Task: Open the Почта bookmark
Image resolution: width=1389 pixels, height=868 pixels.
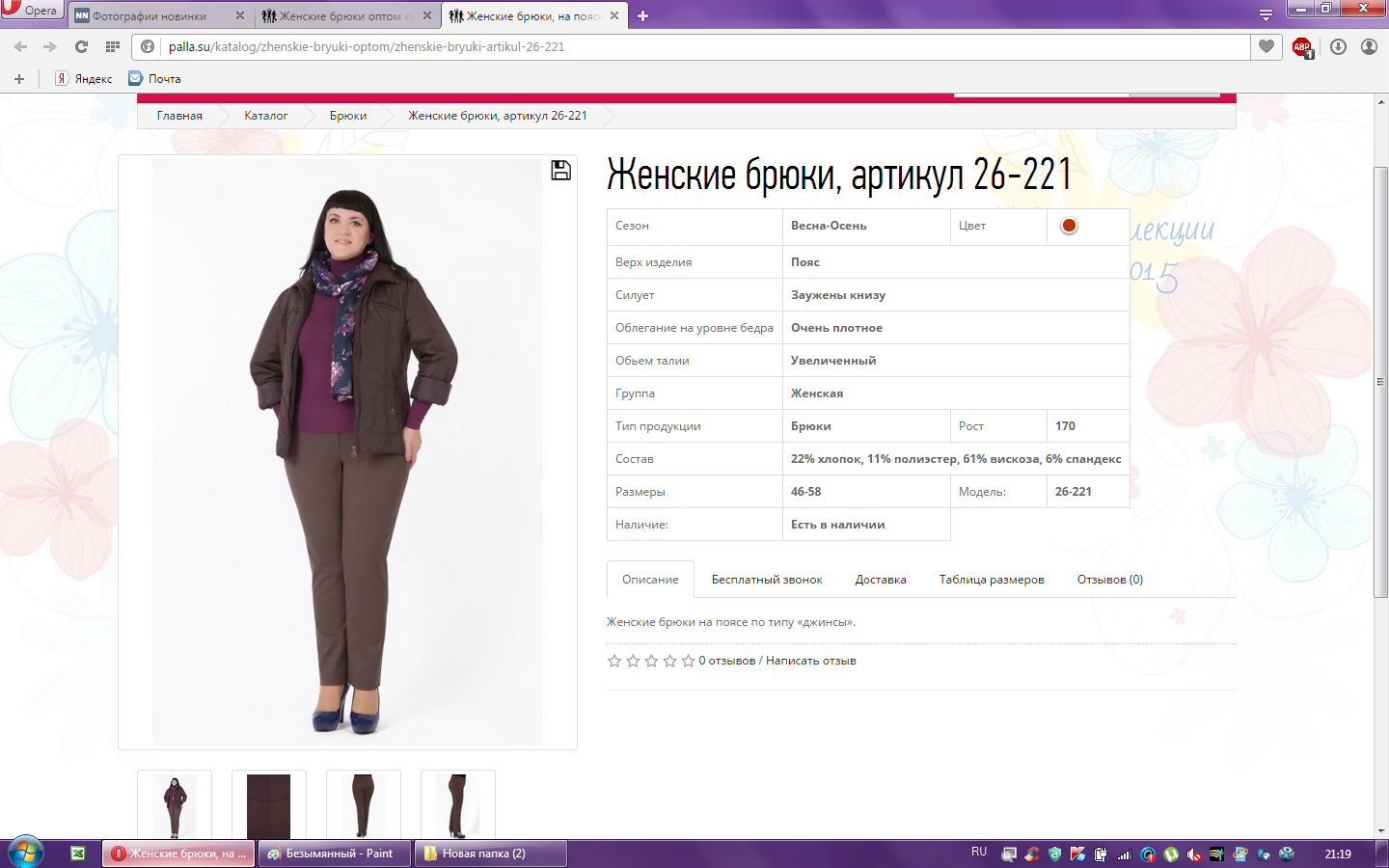Action: 155,79
